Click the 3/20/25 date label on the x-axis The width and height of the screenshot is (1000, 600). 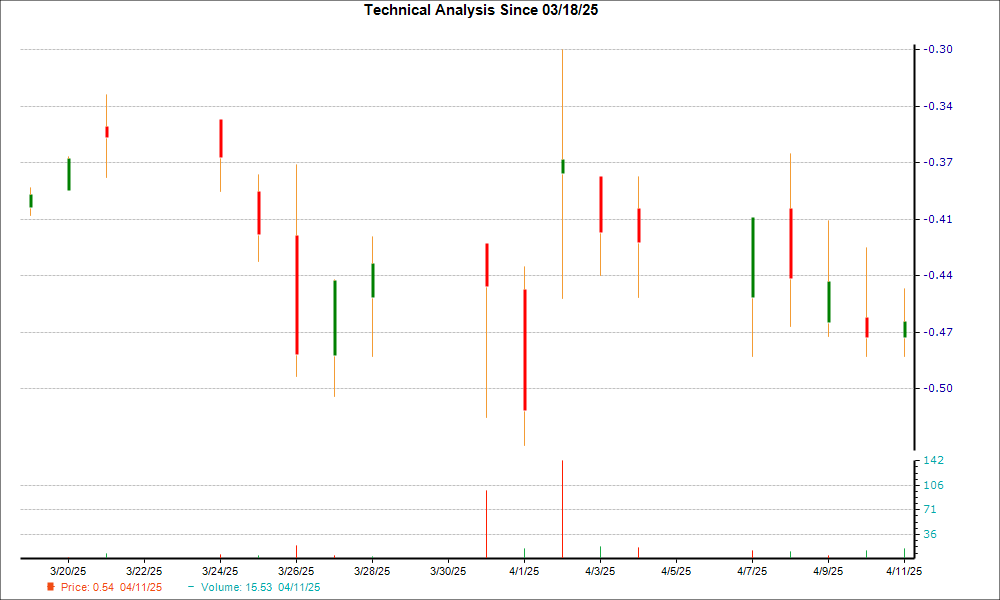[x=68, y=571]
